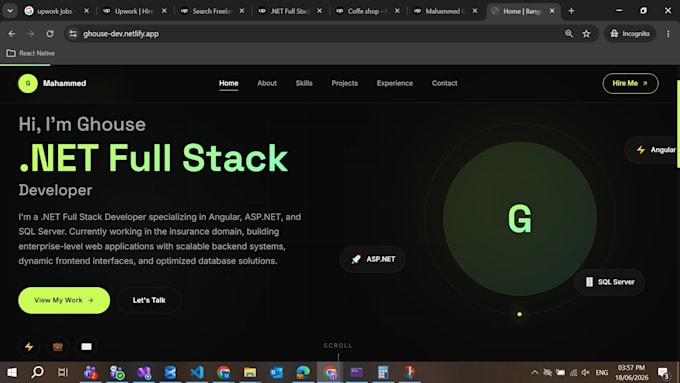The width and height of the screenshot is (680, 383).
Task: Click the green G logo beside Mahammed
Action: pyautogui.click(x=28, y=83)
